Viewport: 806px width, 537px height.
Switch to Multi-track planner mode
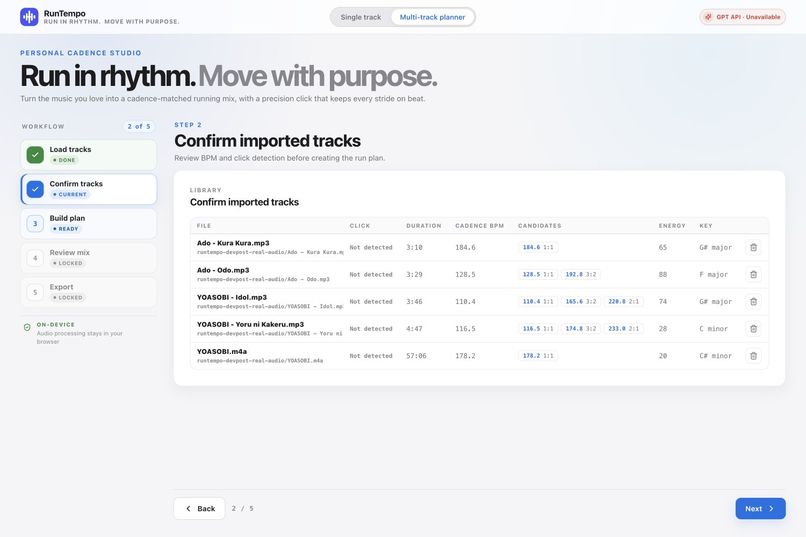click(432, 17)
